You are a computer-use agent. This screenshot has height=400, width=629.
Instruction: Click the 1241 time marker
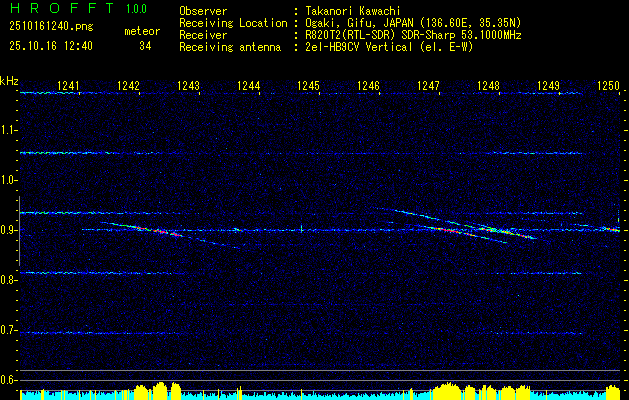pos(68,85)
